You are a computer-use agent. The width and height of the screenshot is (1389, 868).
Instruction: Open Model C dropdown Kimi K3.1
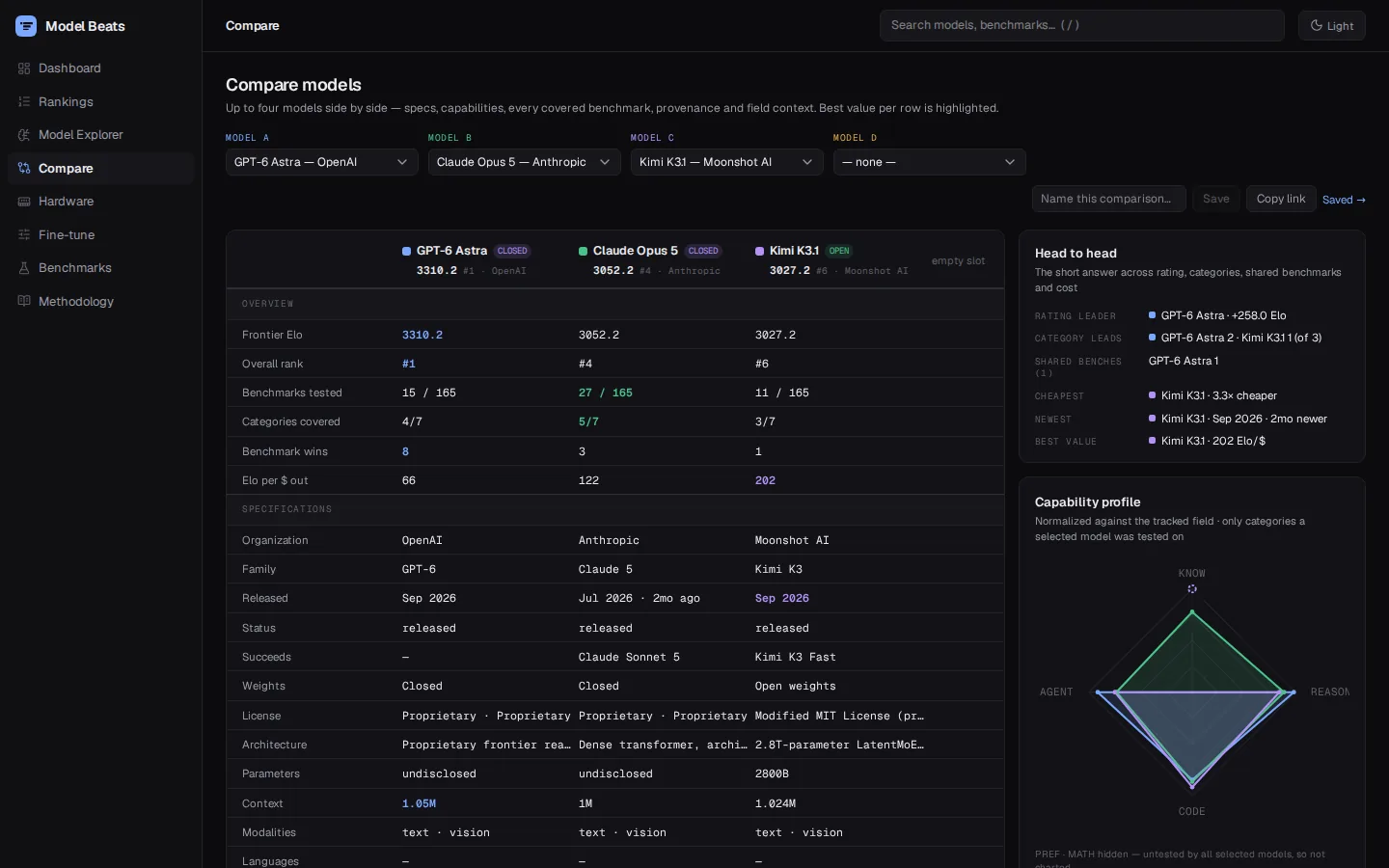[x=727, y=162]
